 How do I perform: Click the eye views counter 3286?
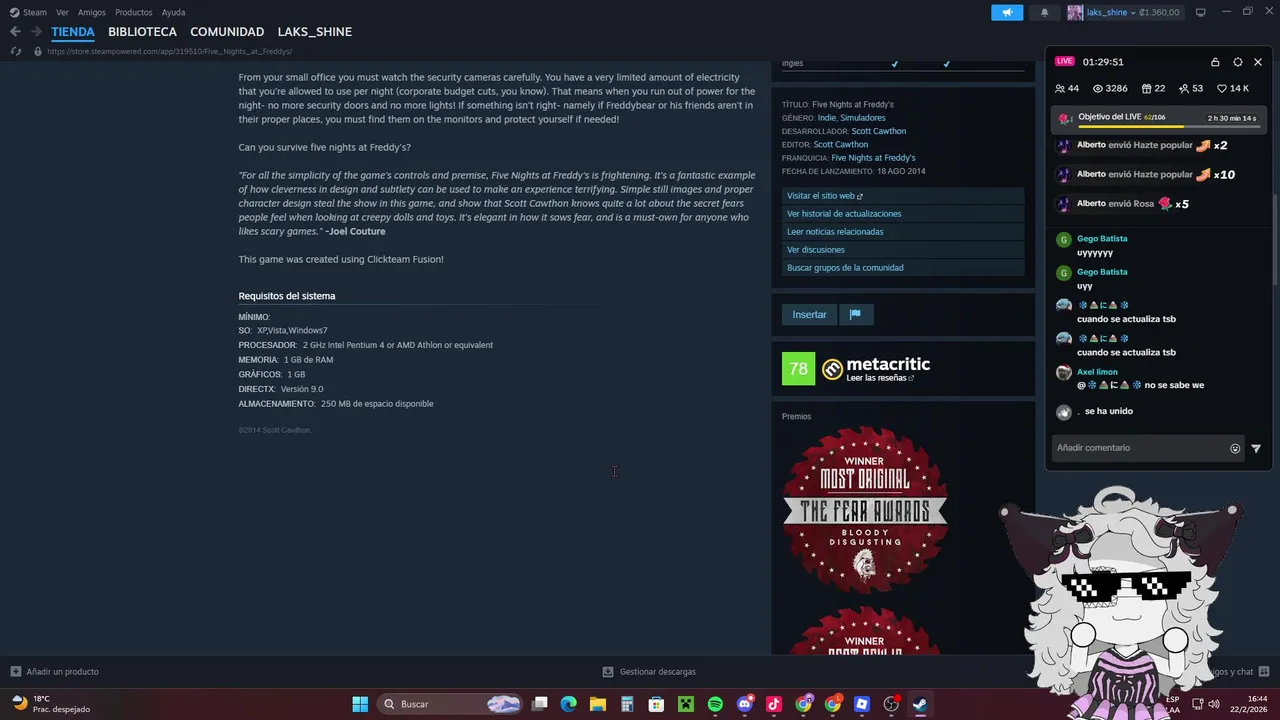pyautogui.click(x=1110, y=89)
